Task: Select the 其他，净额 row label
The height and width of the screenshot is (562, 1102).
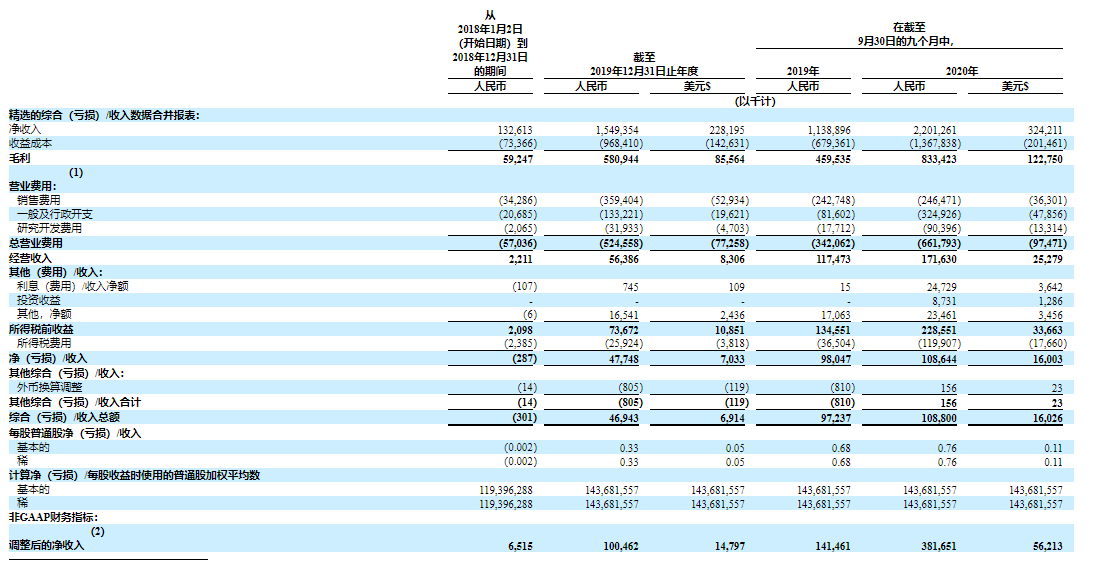Action: click(44, 314)
